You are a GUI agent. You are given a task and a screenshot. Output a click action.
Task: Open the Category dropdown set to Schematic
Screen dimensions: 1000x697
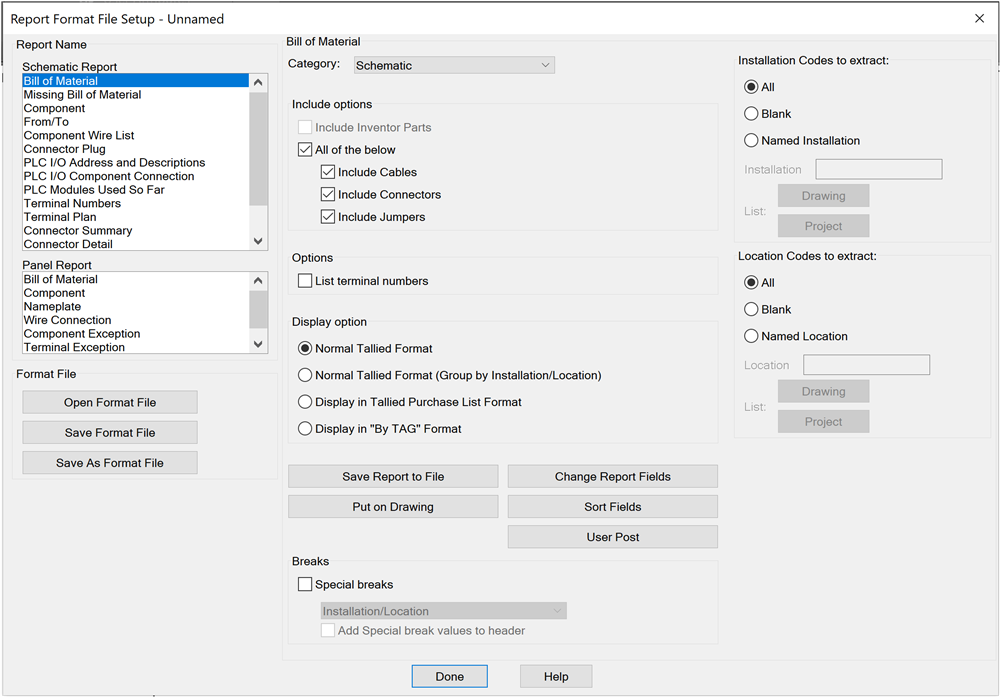tap(454, 65)
